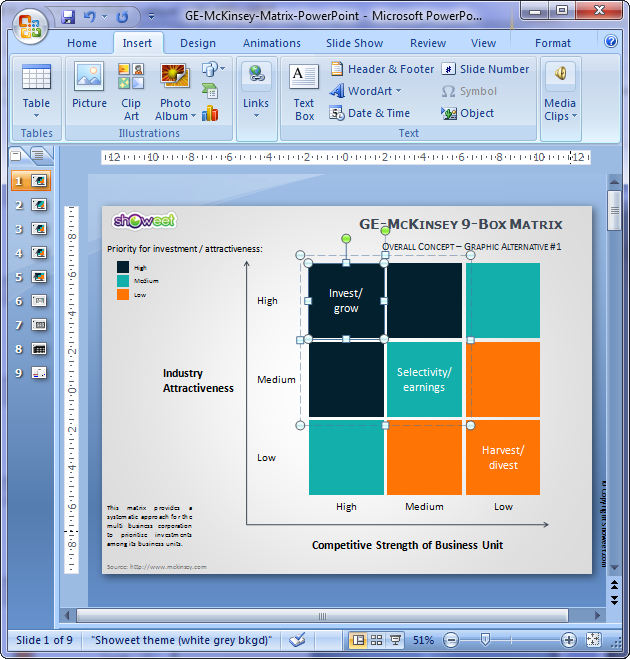The image size is (630, 659).
Task: Insert Date & Time
Action: 370,113
